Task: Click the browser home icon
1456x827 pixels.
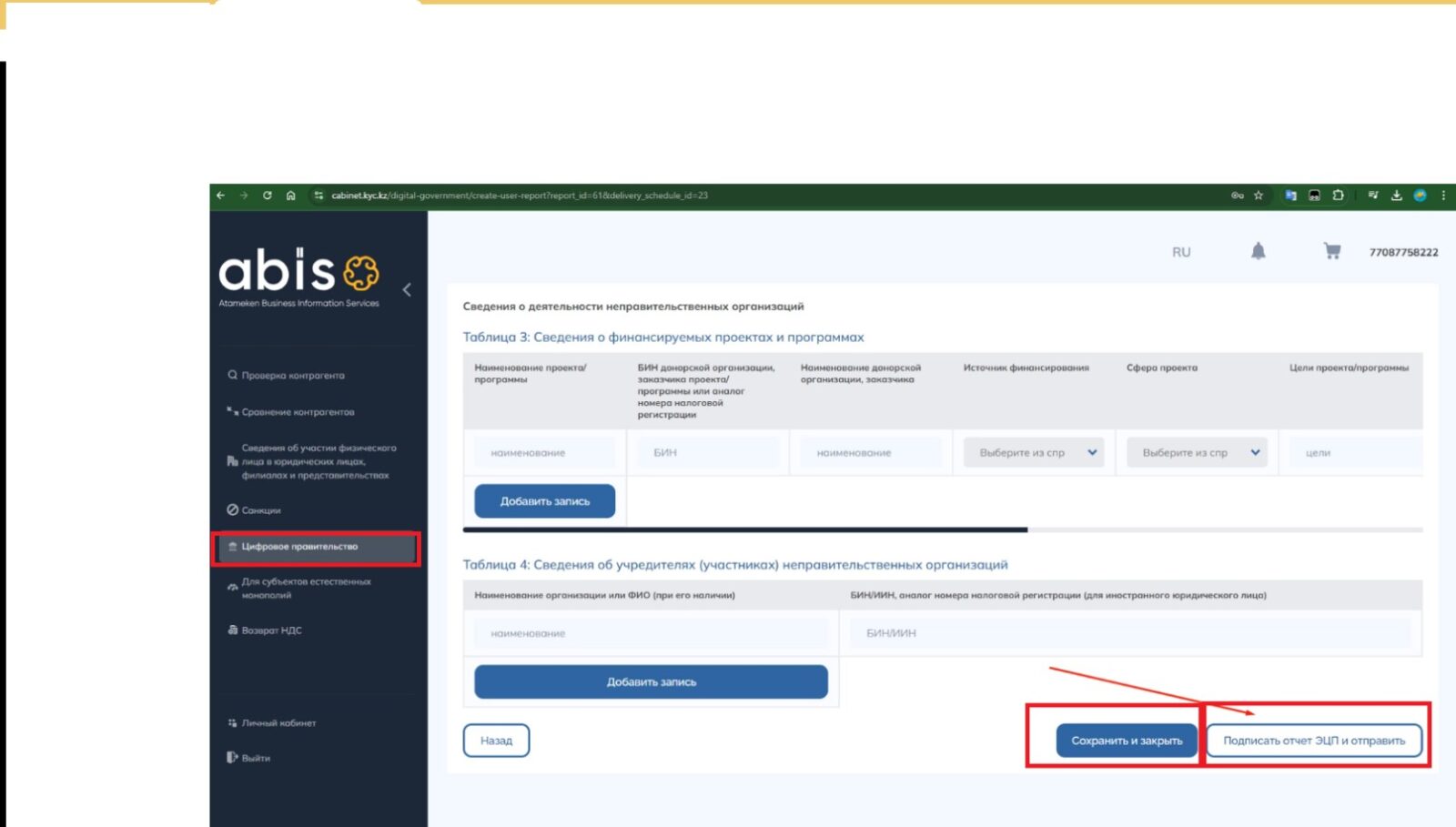Action: click(291, 196)
